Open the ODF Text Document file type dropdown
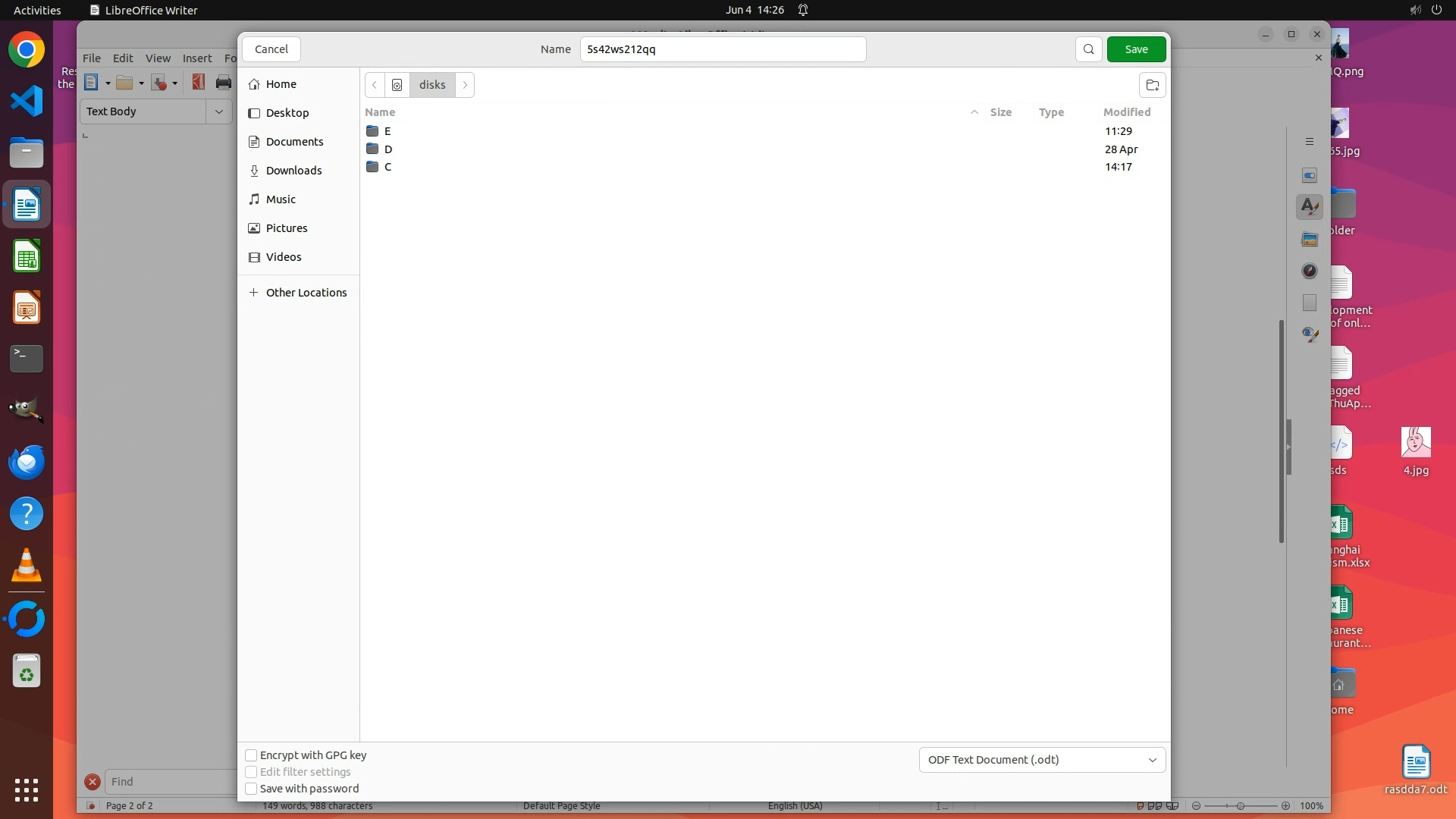Viewport: 1456px width, 819px height. coord(1042,760)
